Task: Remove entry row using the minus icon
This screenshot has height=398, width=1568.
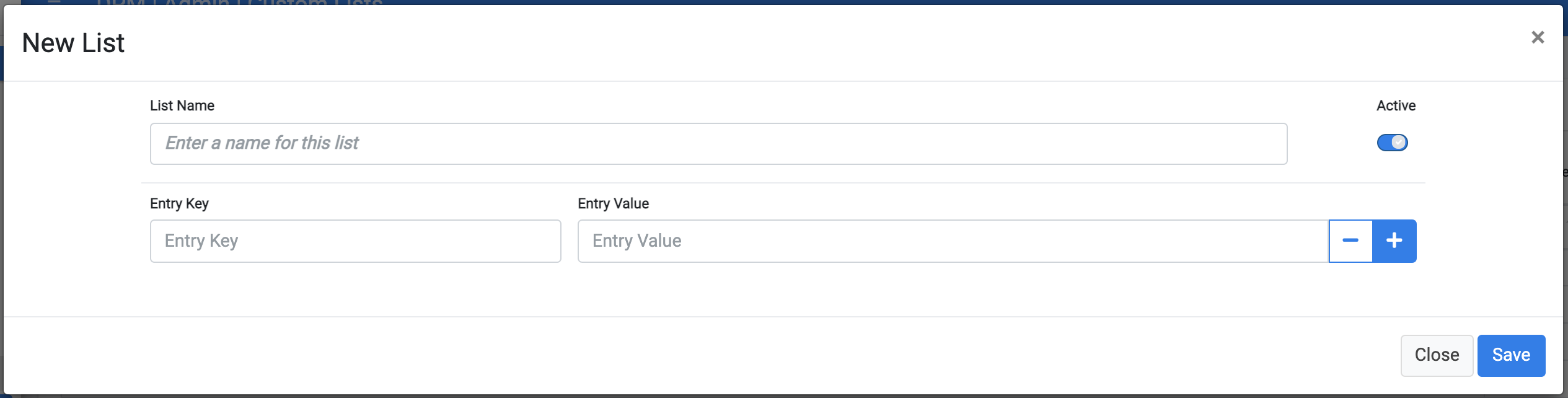Action: click(1350, 241)
